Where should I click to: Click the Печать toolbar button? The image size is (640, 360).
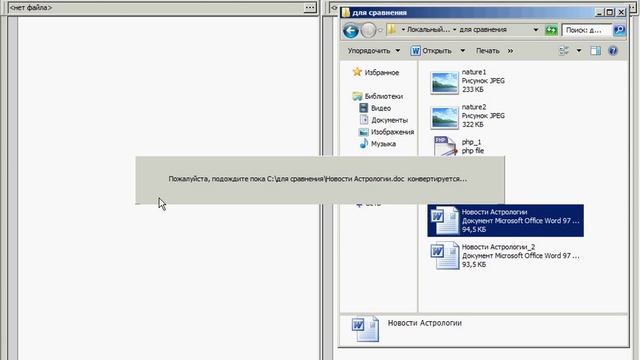click(487, 51)
